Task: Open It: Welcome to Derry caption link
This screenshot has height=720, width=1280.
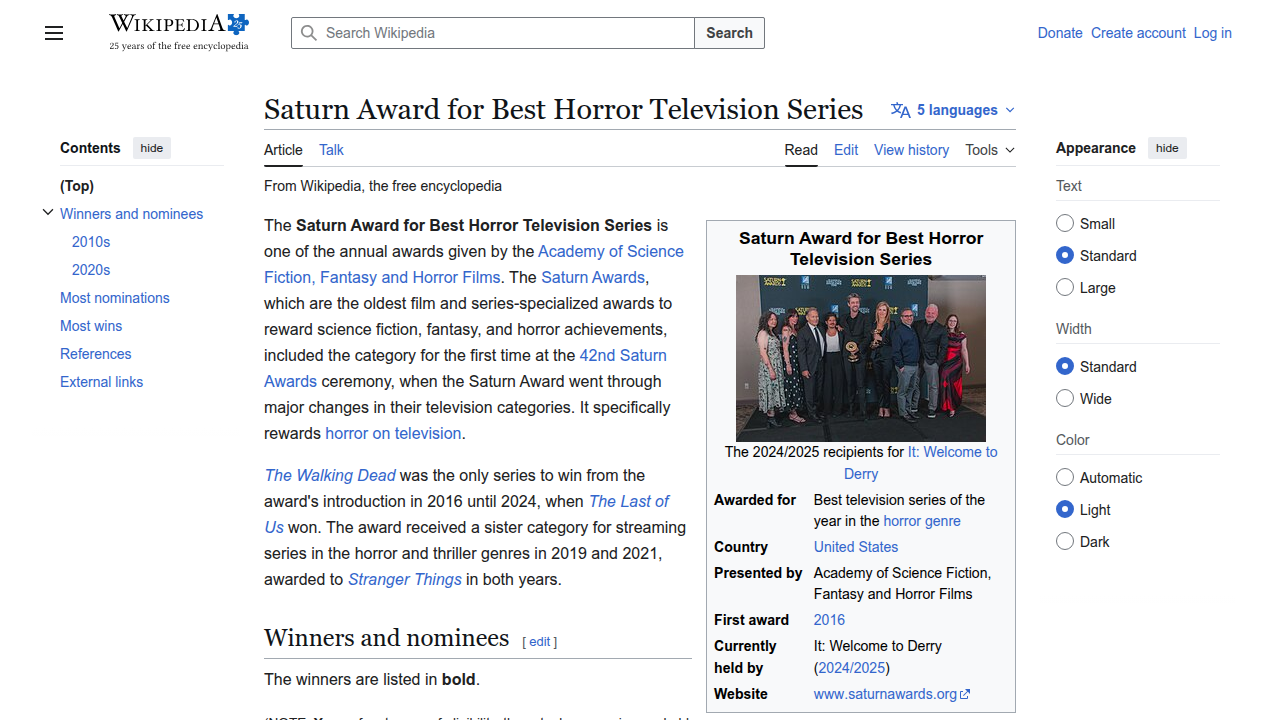Action: click(x=952, y=452)
